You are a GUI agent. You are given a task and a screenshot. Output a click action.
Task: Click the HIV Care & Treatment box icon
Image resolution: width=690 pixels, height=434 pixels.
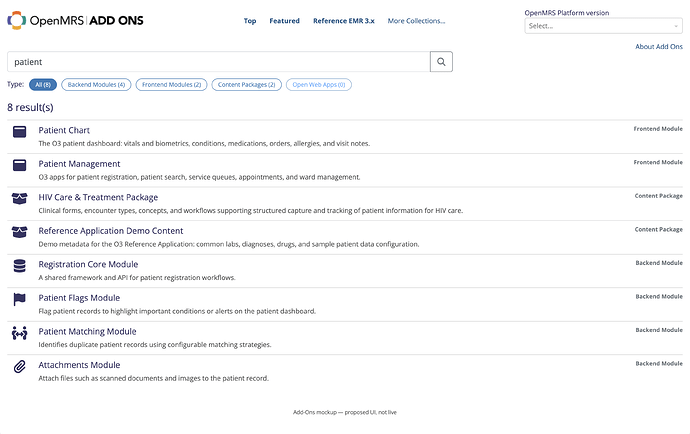coord(19,199)
